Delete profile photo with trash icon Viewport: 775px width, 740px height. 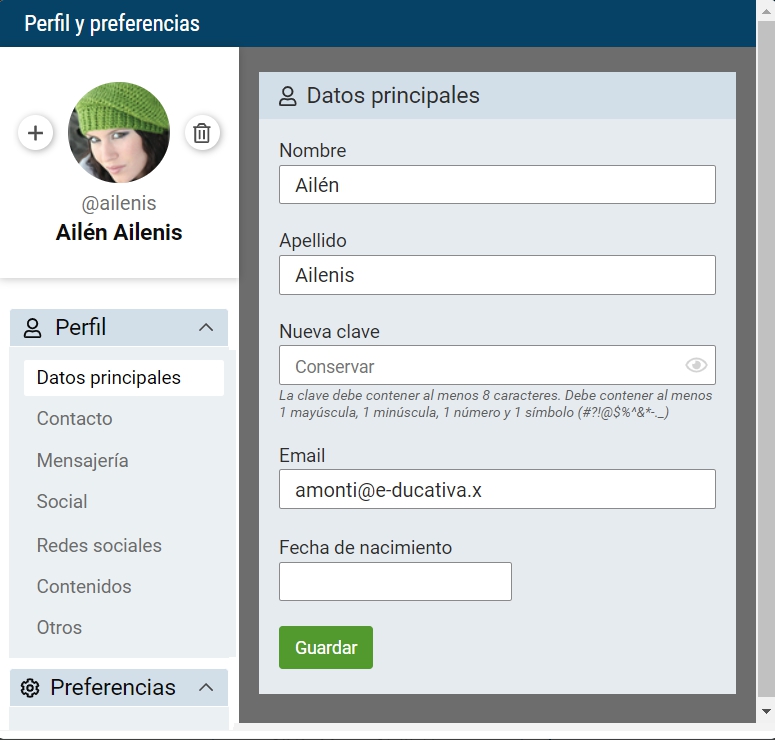(x=202, y=133)
